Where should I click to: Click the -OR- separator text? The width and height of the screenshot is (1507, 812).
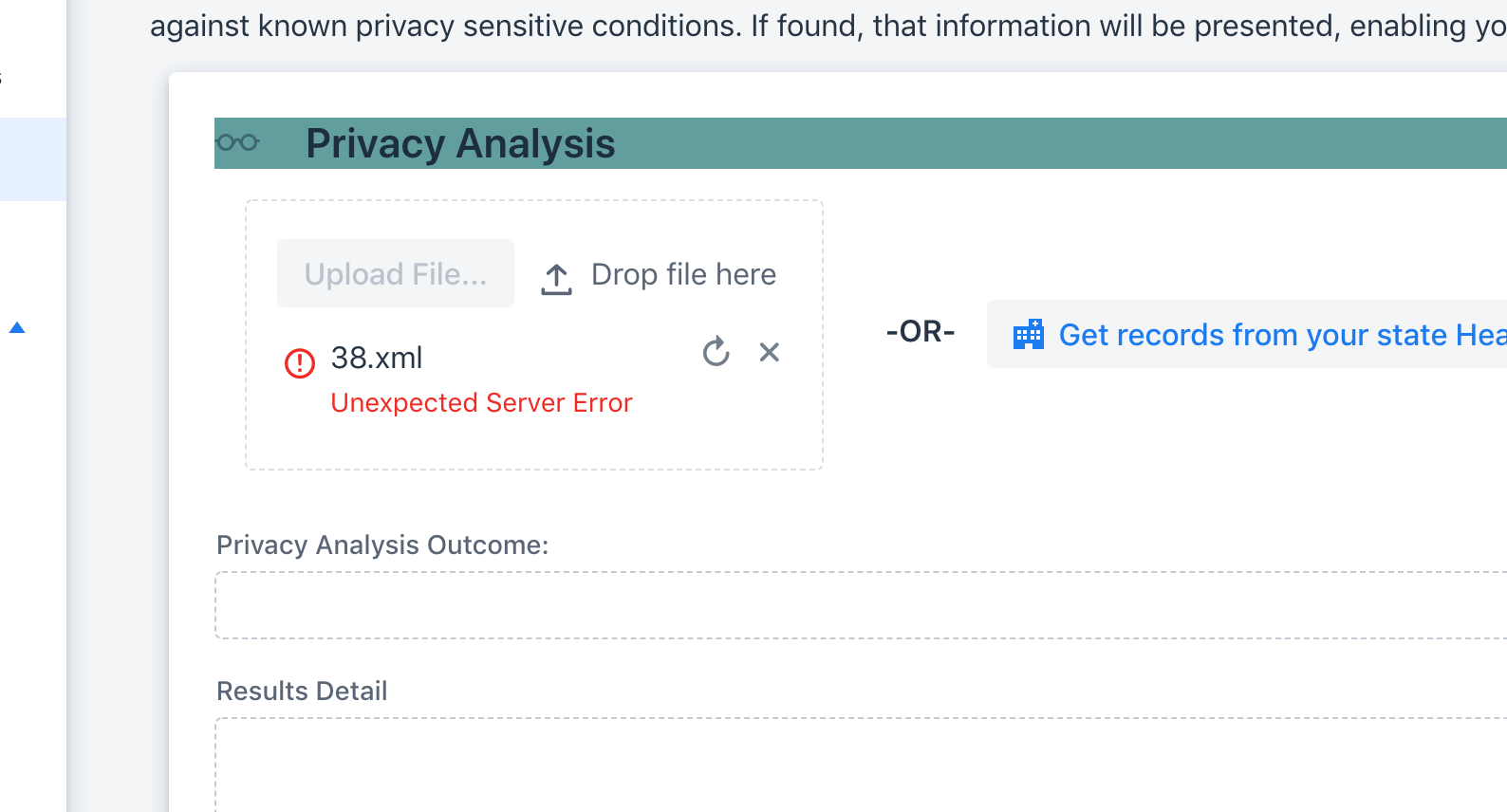[x=920, y=332]
